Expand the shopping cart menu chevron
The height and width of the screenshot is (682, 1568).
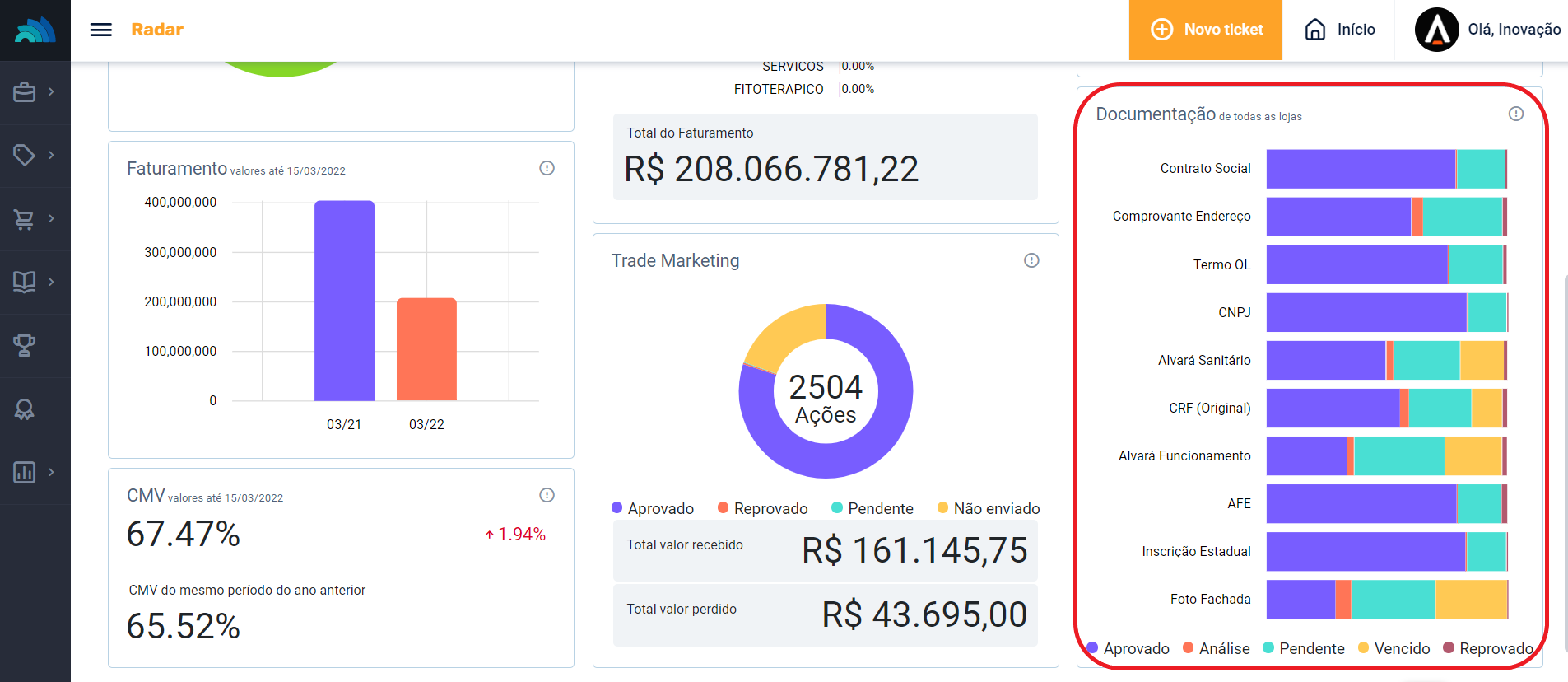point(51,219)
